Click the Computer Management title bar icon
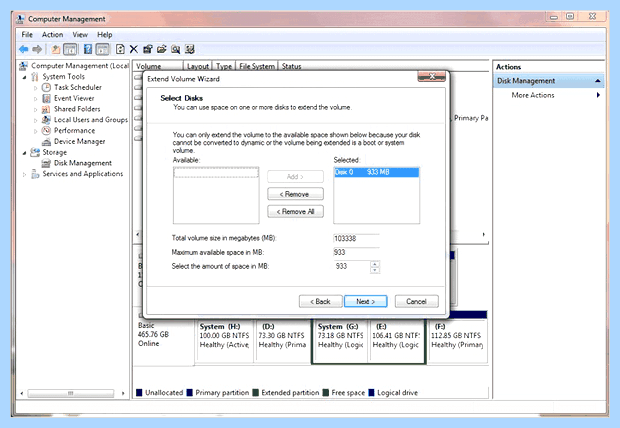Image resolution: width=620 pixels, height=428 pixels. 21,19
